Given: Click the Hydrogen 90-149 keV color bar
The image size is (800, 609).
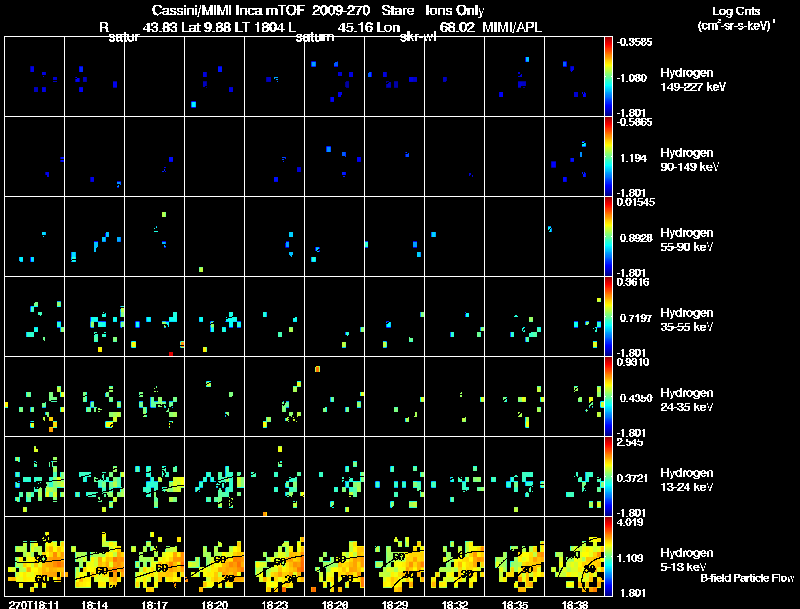Looking at the screenshot, I should [x=608, y=157].
